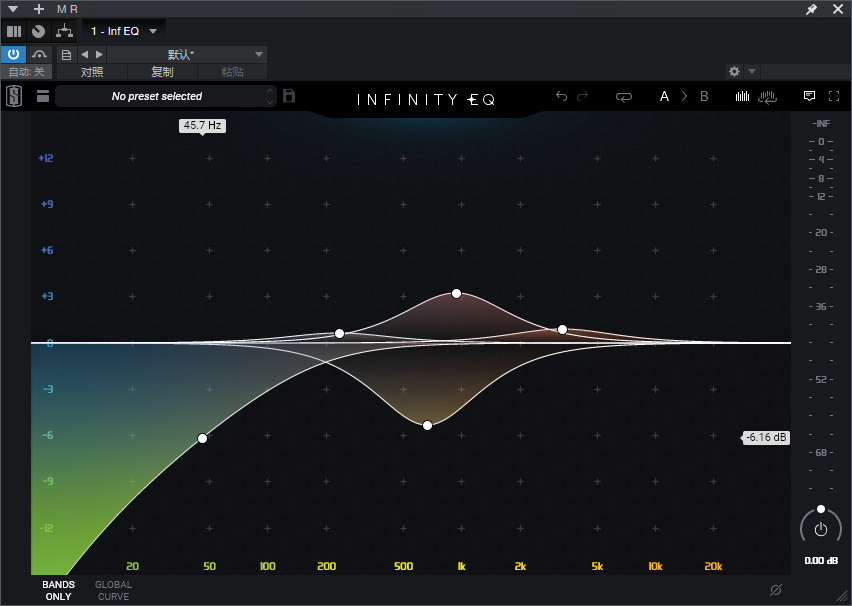The width and height of the screenshot is (852, 606).
Task: Click the undo arrow icon
Action: tap(561, 96)
